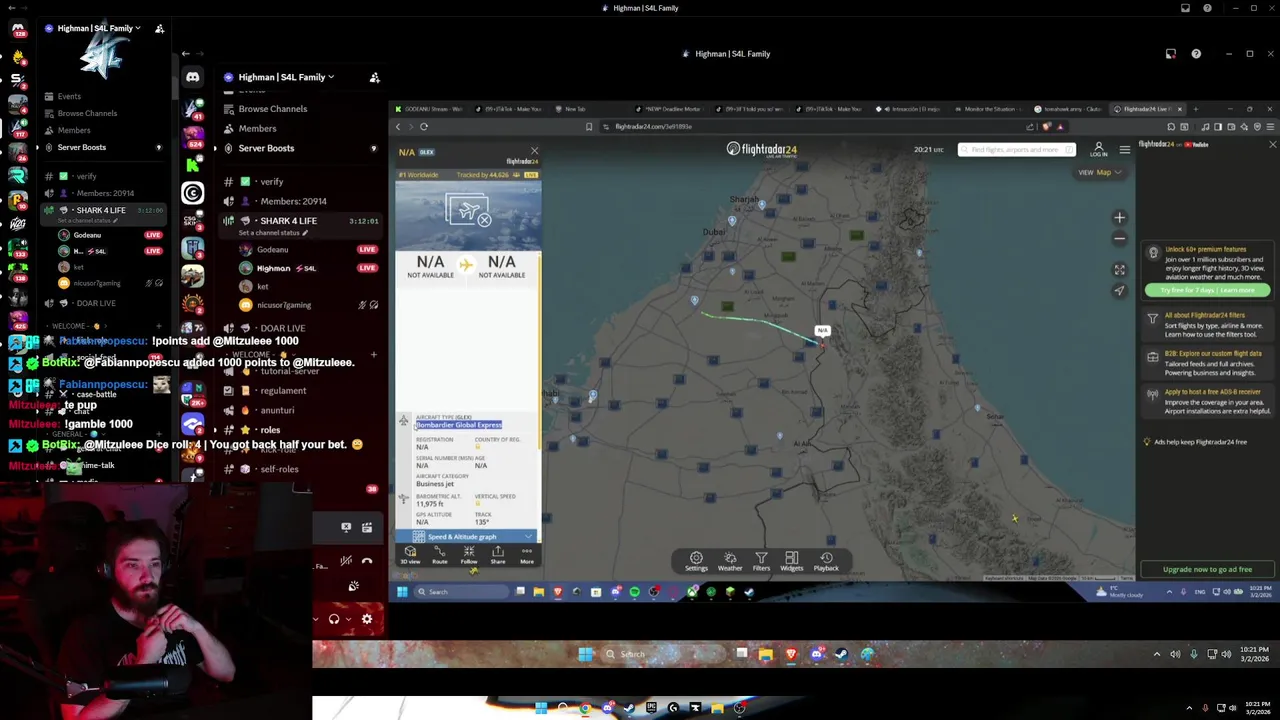Viewport: 1280px width, 720px height.
Task: Open Windows Start in inner taskbar
Action: point(402,592)
